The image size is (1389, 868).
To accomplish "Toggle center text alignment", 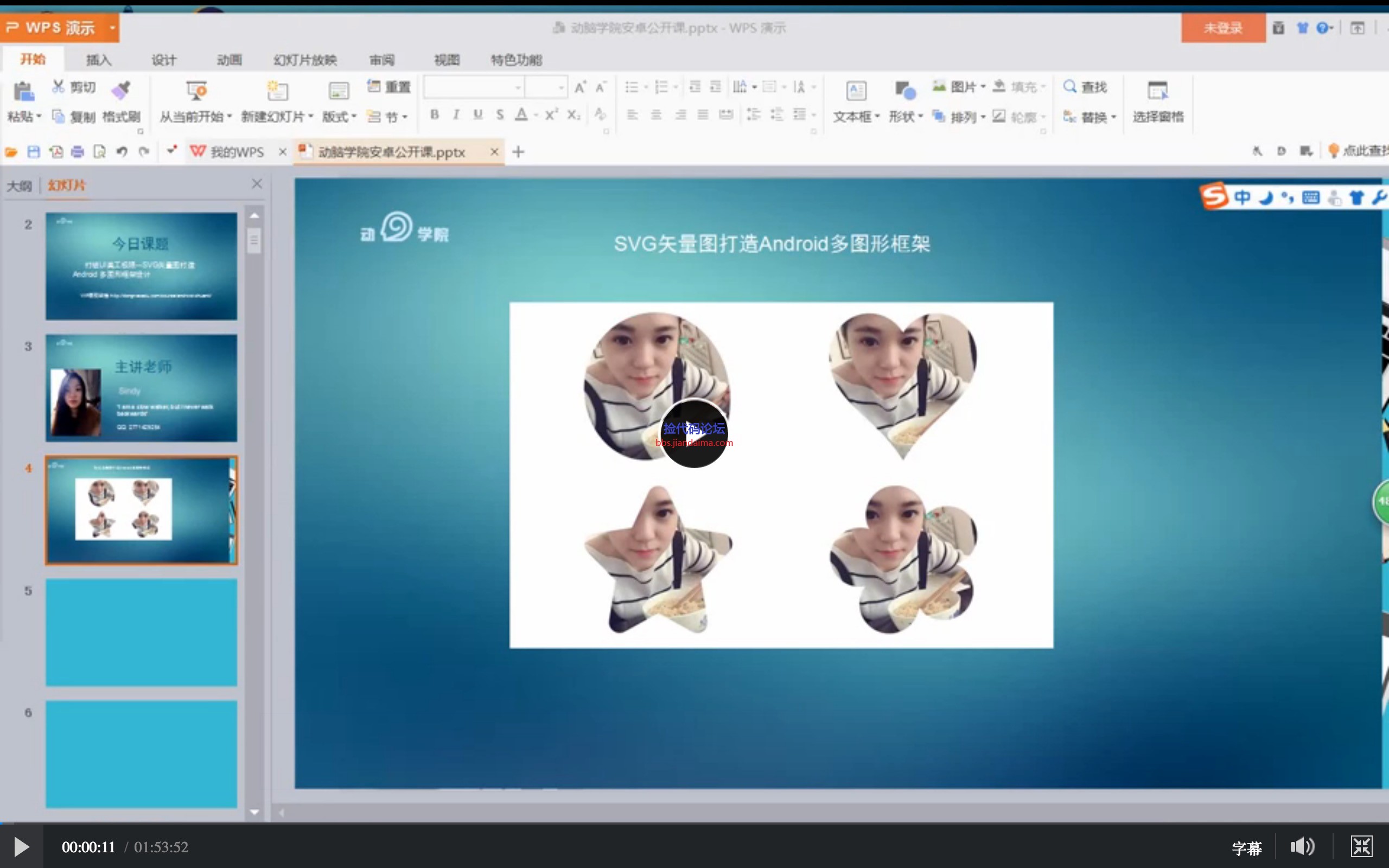I will (656, 116).
